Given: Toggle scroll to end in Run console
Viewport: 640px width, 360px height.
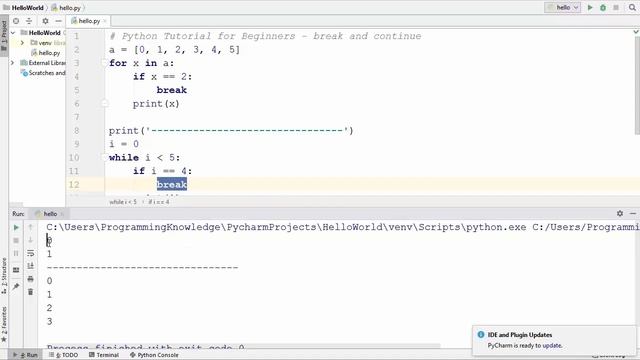Looking at the screenshot, I should pos(31,266).
